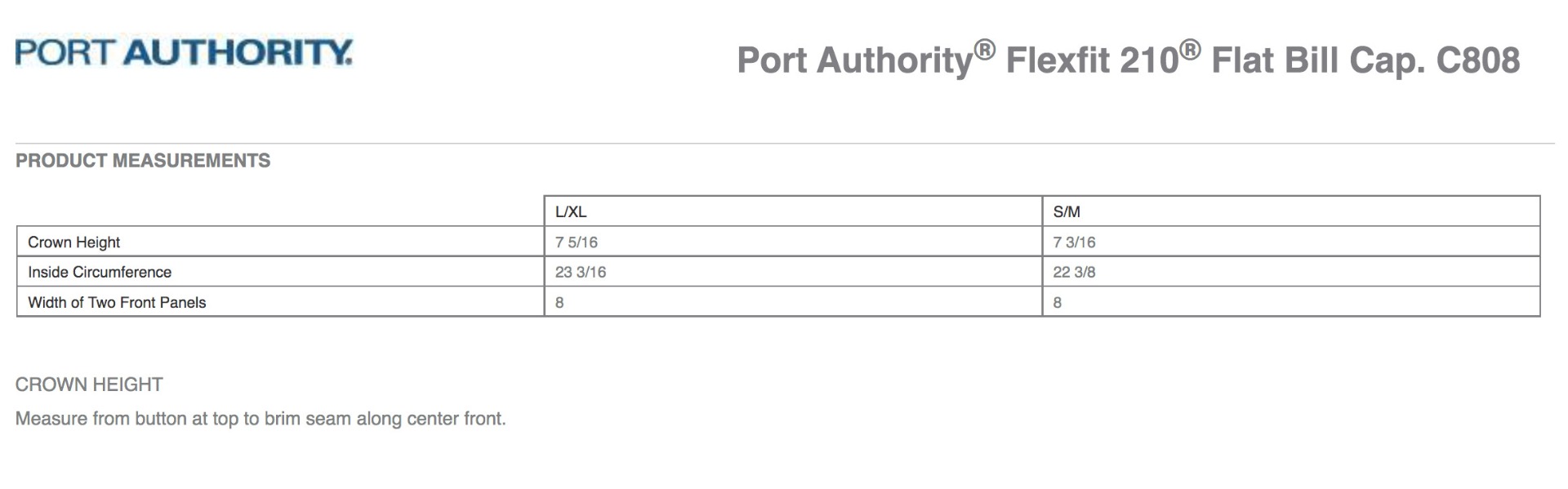This screenshot has width=1568, height=489.
Task: Click the Port Authority logo
Action: tap(184, 52)
